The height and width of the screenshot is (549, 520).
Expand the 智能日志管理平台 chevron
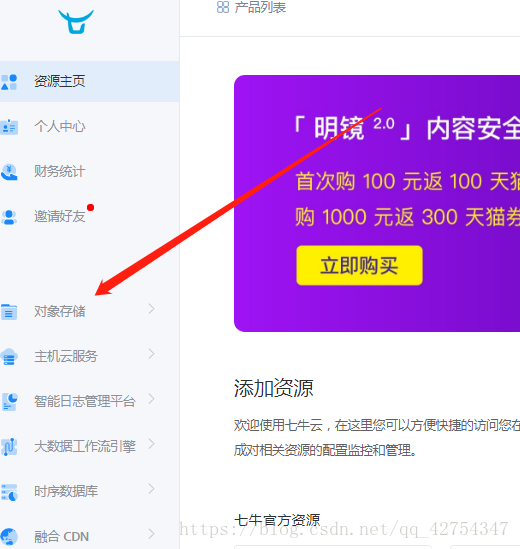click(151, 399)
